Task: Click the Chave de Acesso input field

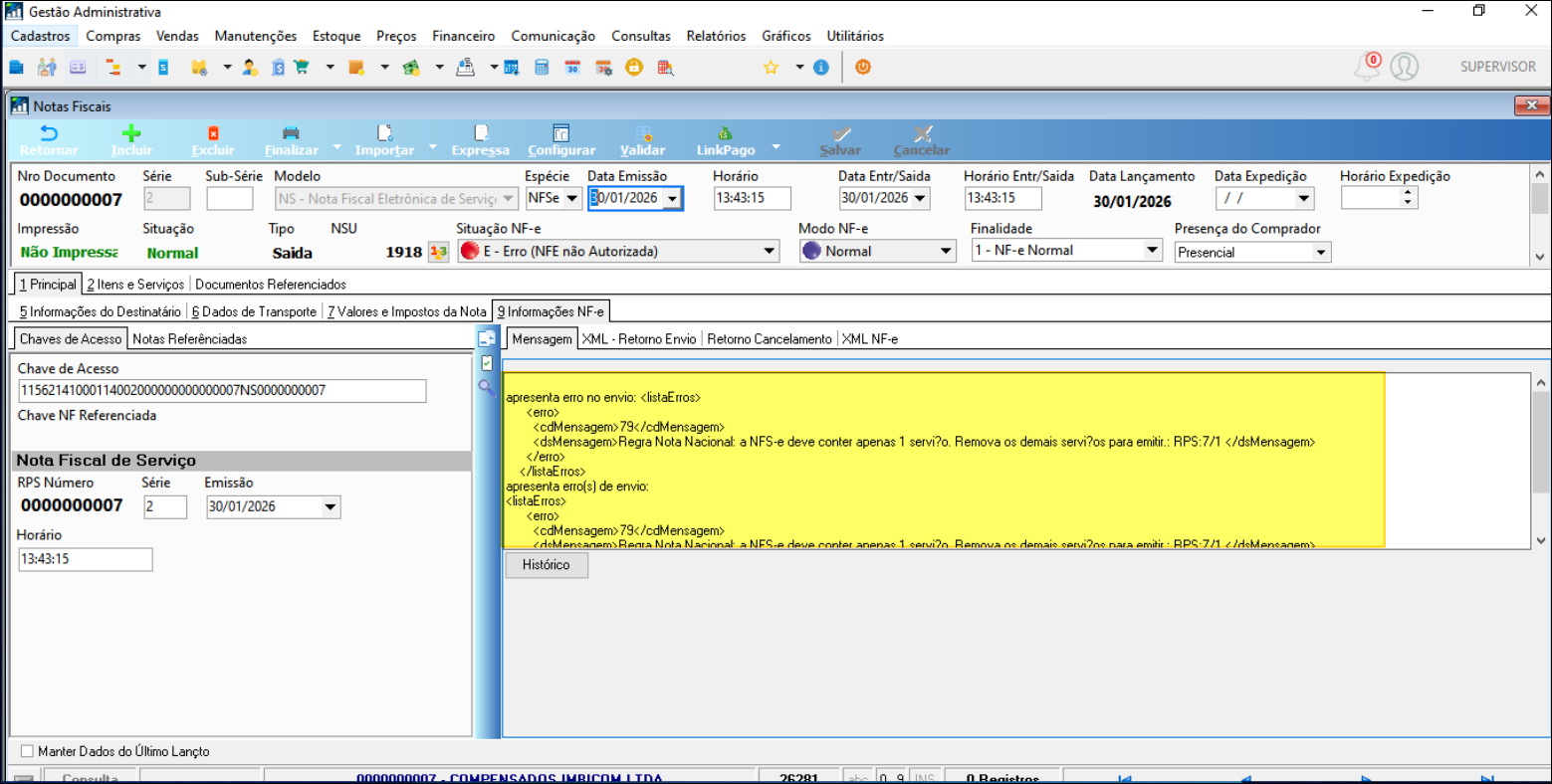Action: [x=221, y=391]
